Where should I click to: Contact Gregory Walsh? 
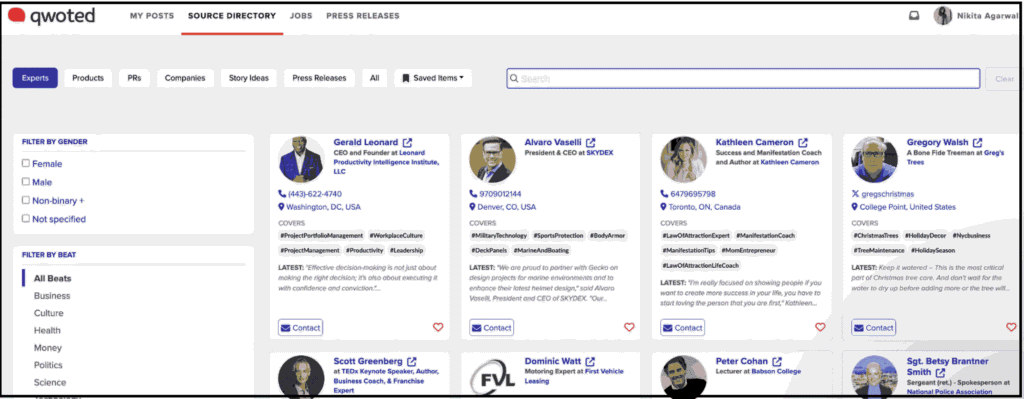tap(874, 328)
